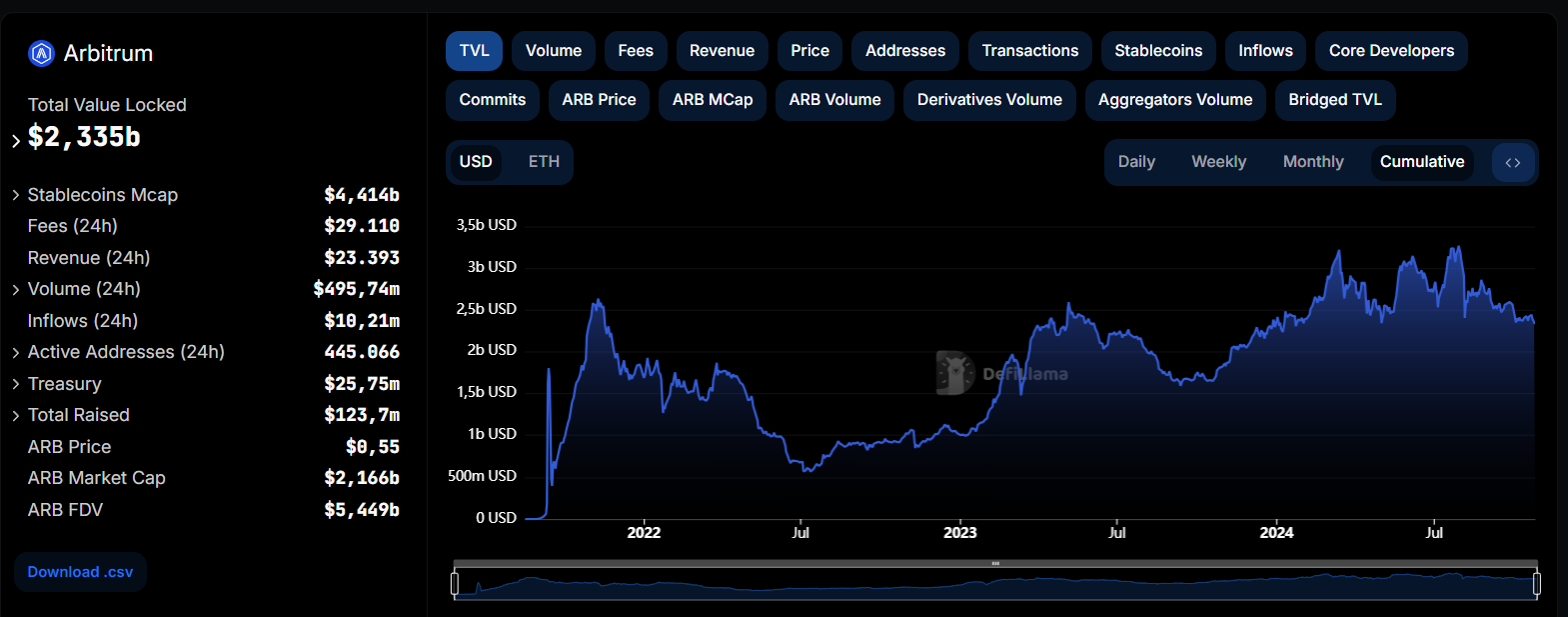Enable the Fees chart

636,51
